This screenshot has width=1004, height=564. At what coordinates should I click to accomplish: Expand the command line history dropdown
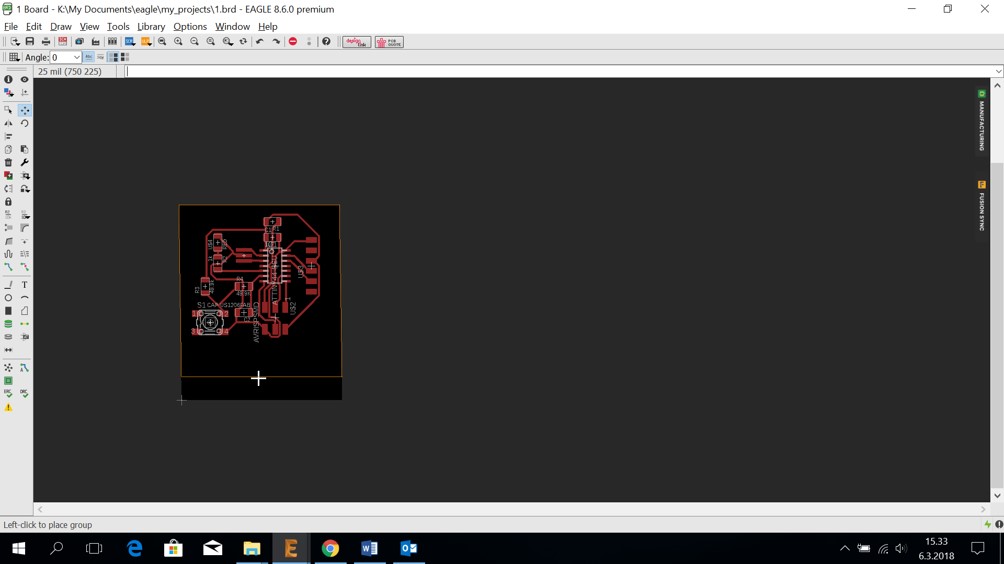pyautogui.click(x=998, y=71)
